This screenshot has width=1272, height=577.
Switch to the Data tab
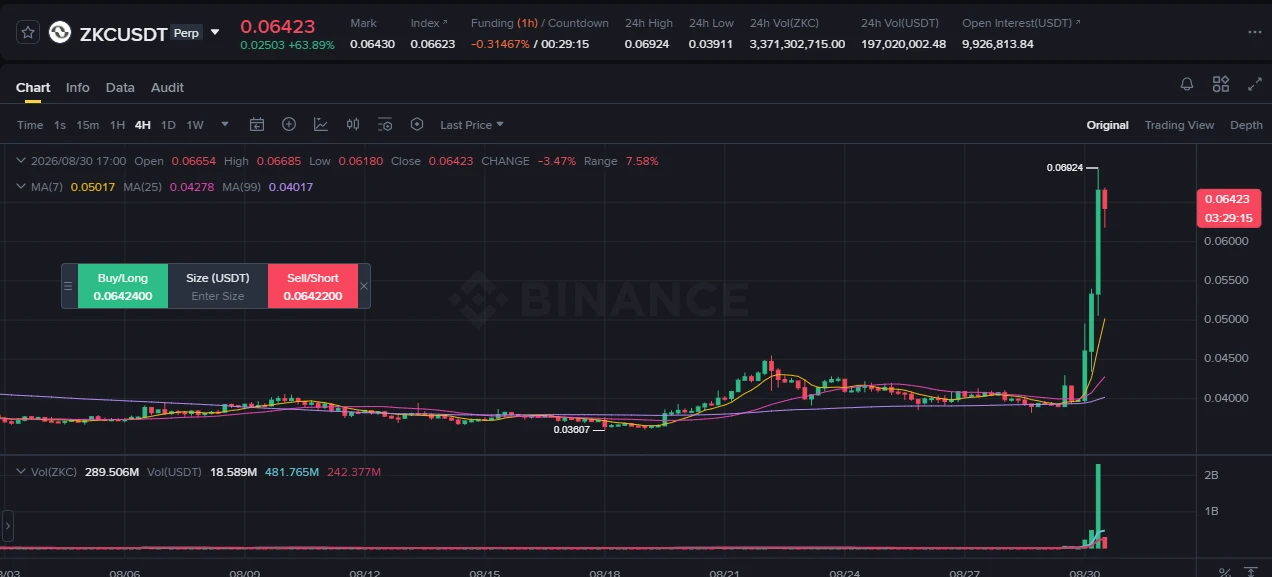(120, 87)
